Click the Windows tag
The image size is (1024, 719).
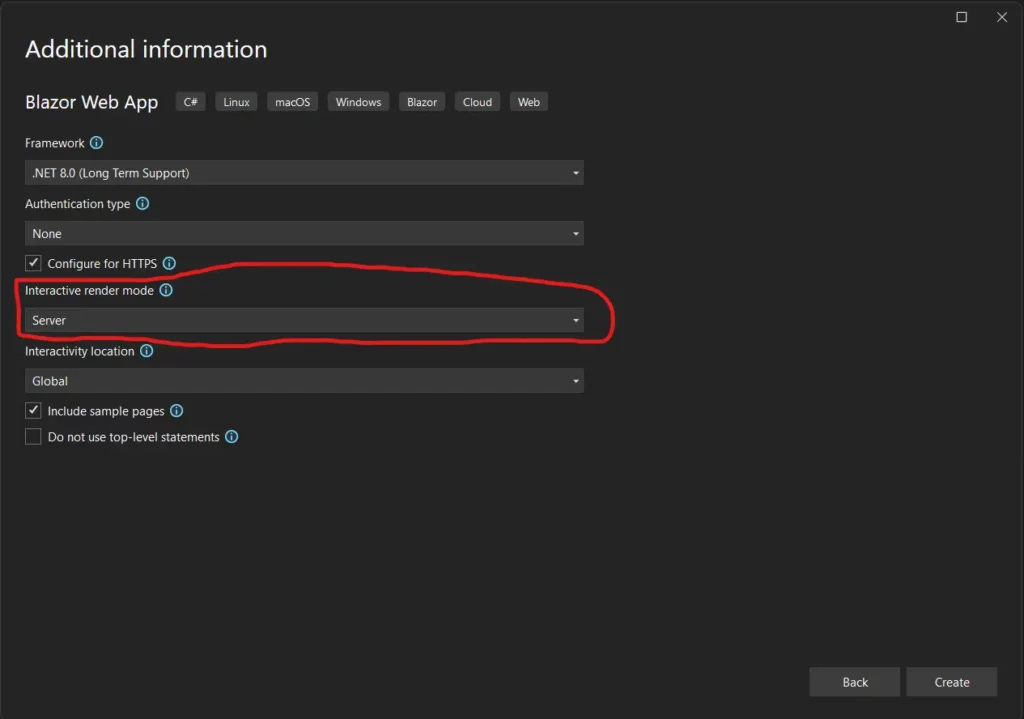click(x=359, y=102)
